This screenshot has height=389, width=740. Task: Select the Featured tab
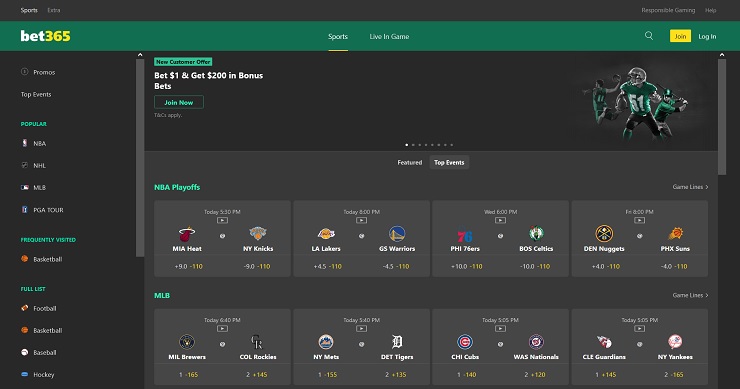[410, 162]
